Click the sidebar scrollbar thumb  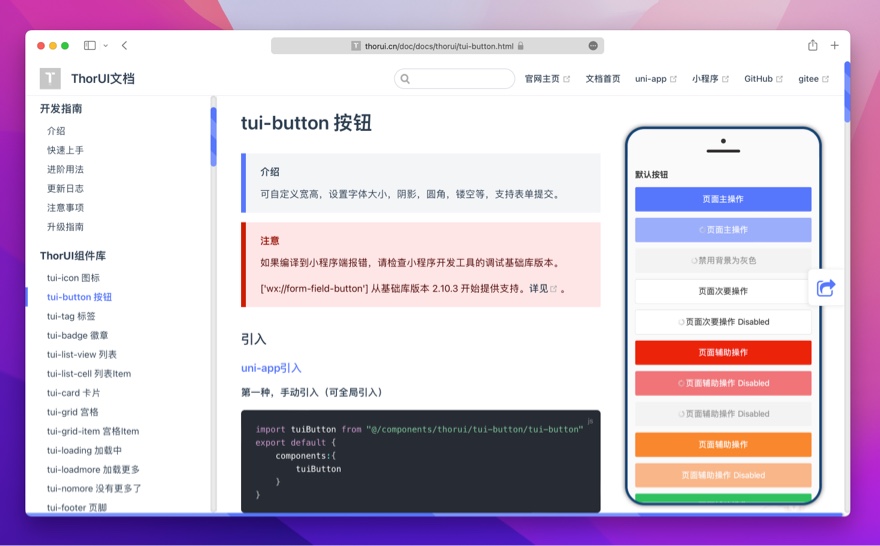213,136
